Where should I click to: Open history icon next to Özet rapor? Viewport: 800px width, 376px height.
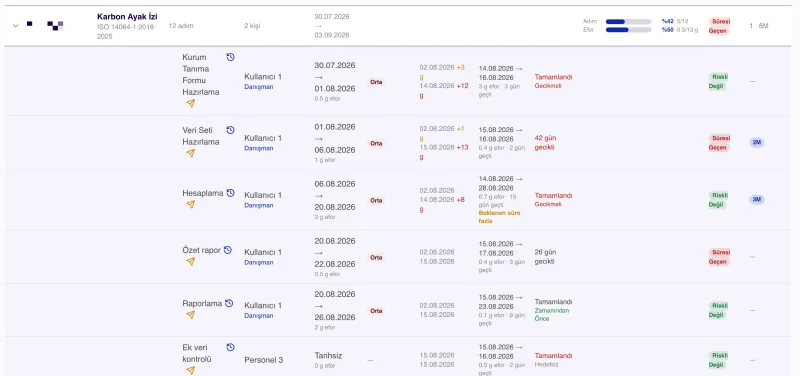228,250
